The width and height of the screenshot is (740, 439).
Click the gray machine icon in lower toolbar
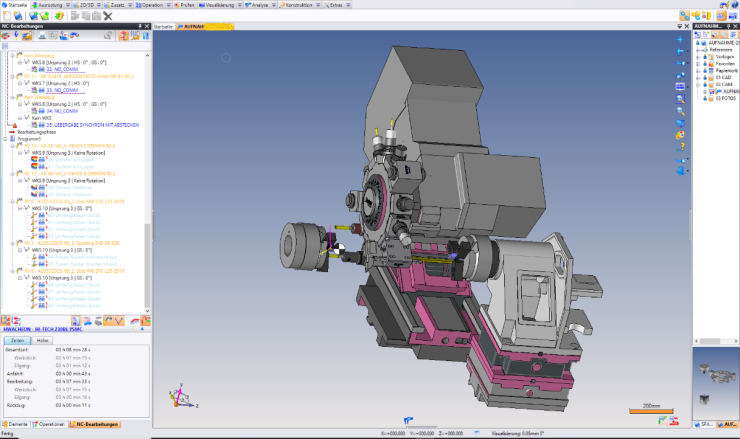pyautogui.click(x=98, y=321)
